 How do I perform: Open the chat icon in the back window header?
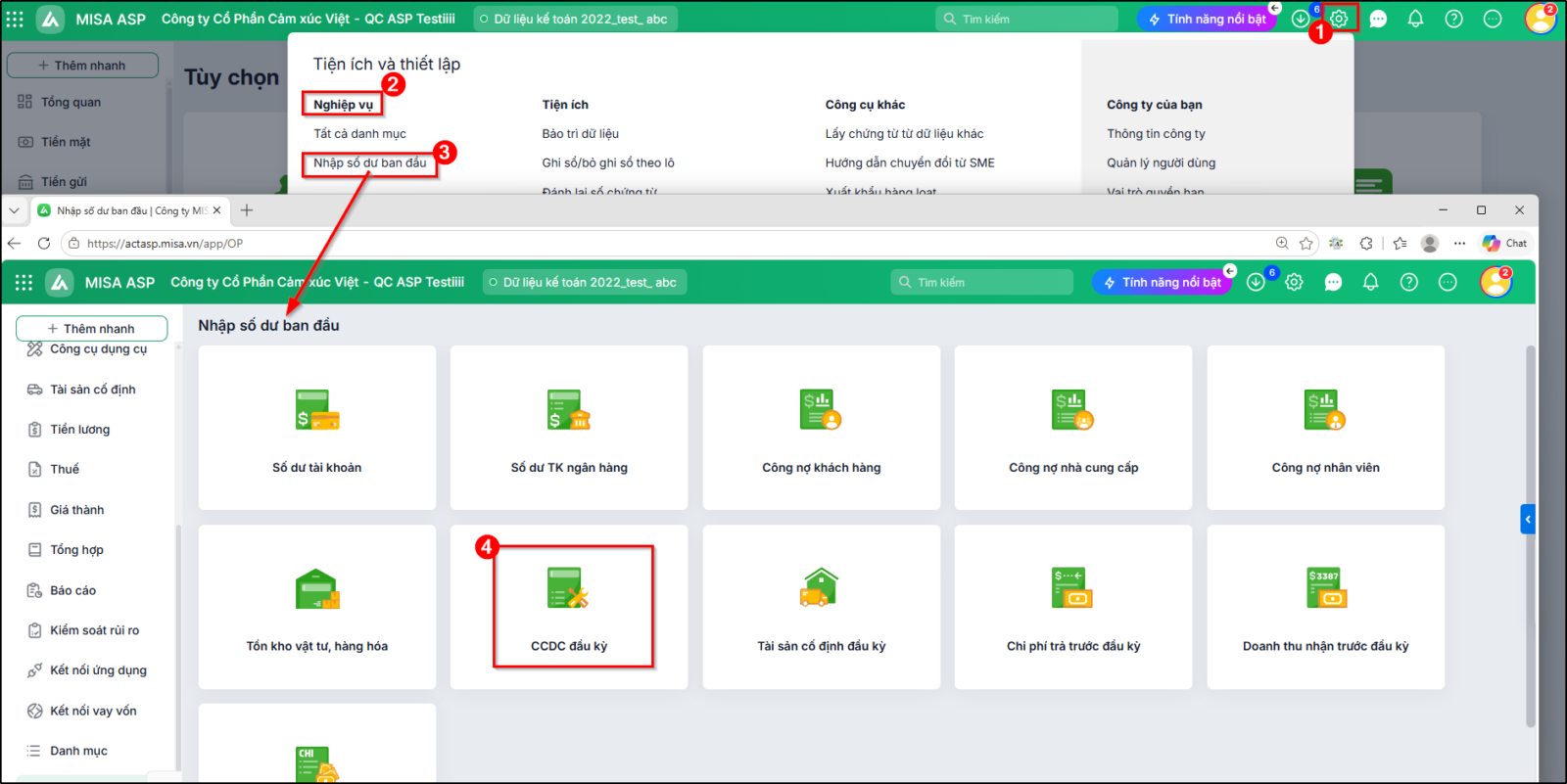coord(1378,19)
